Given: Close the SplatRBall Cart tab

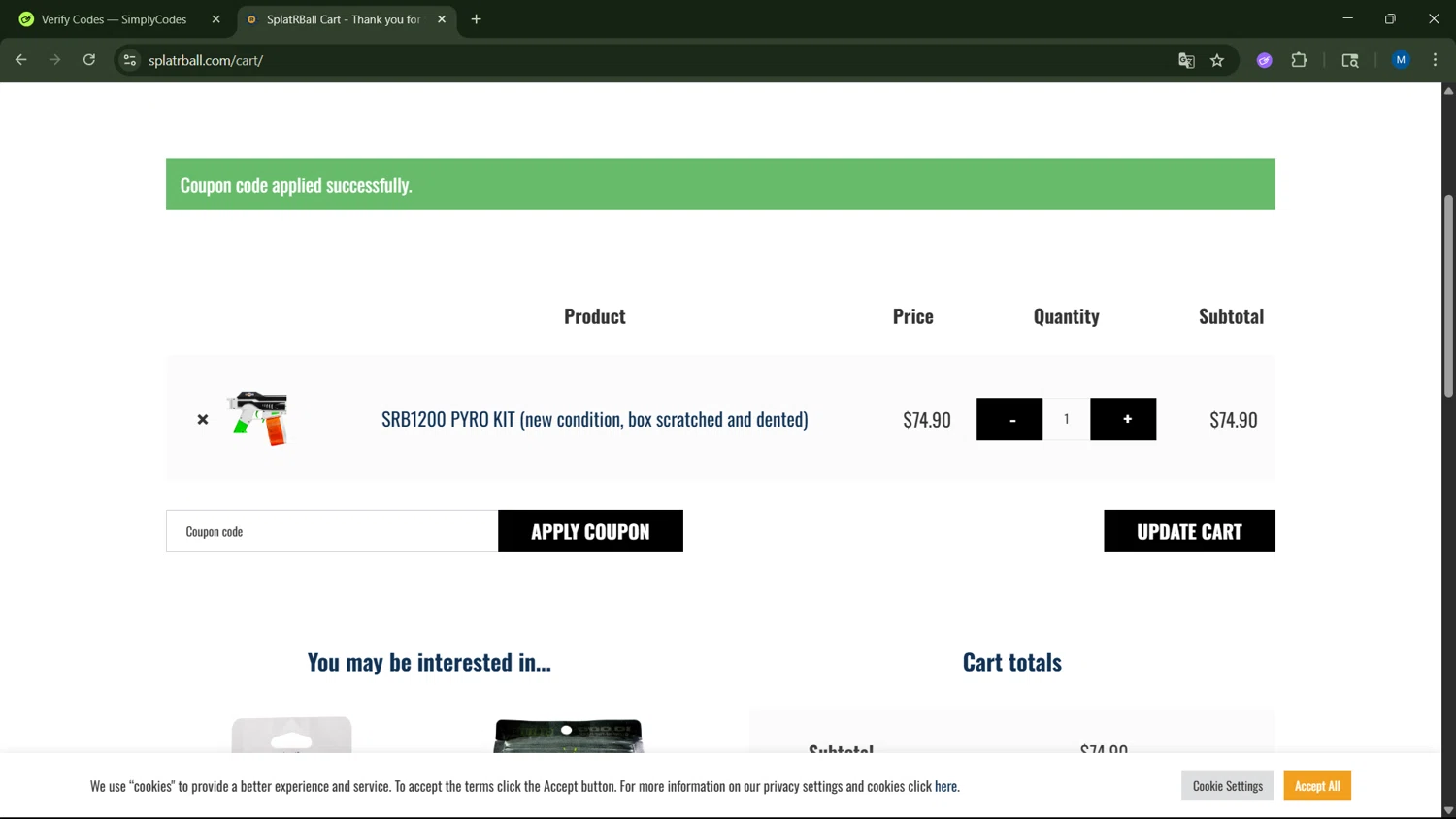Looking at the screenshot, I should pos(442,19).
